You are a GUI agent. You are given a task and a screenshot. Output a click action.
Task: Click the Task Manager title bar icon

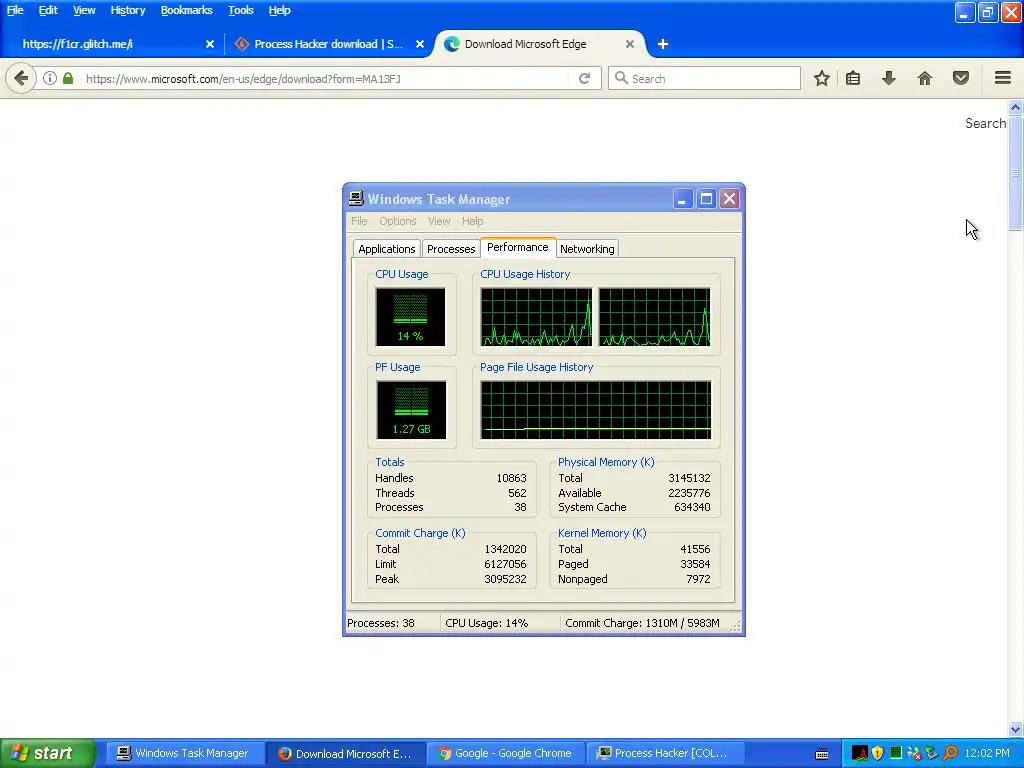(x=356, y=199)
